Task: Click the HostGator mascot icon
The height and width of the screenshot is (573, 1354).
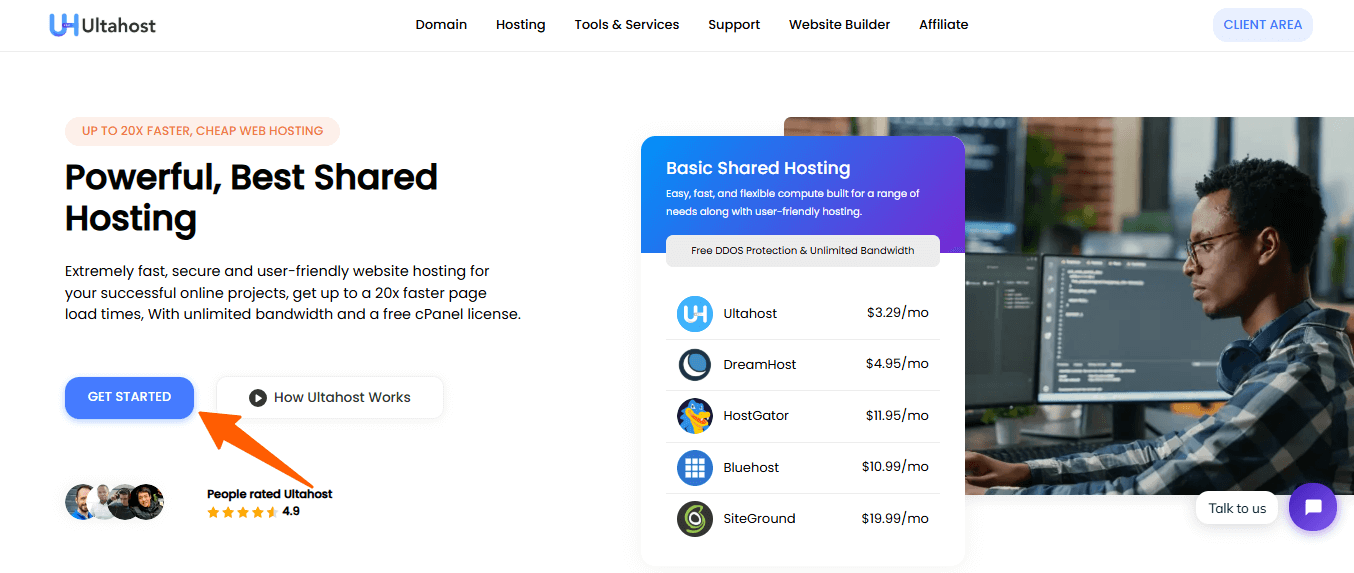Action: click(x=694, y=416)
